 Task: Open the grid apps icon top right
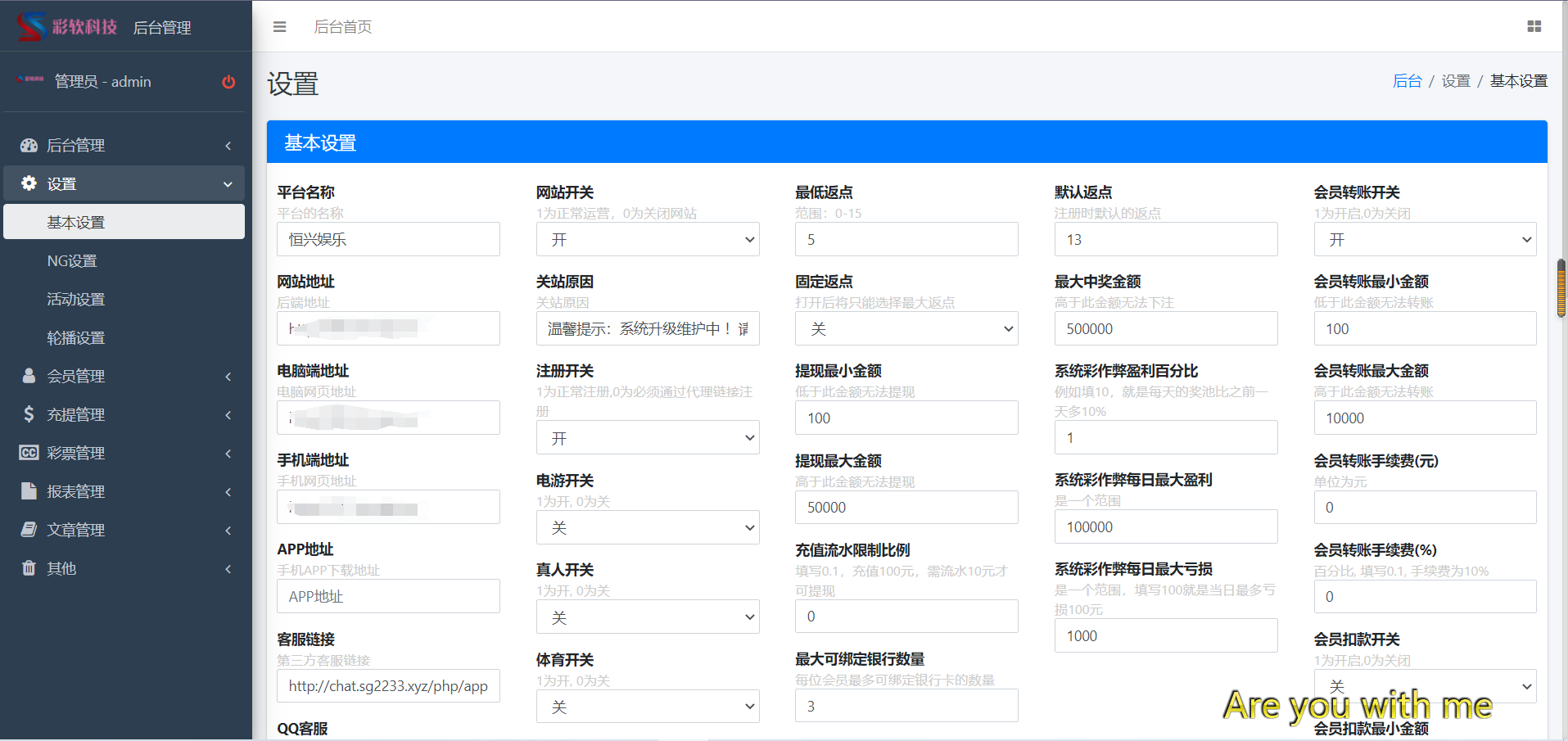1534,27
